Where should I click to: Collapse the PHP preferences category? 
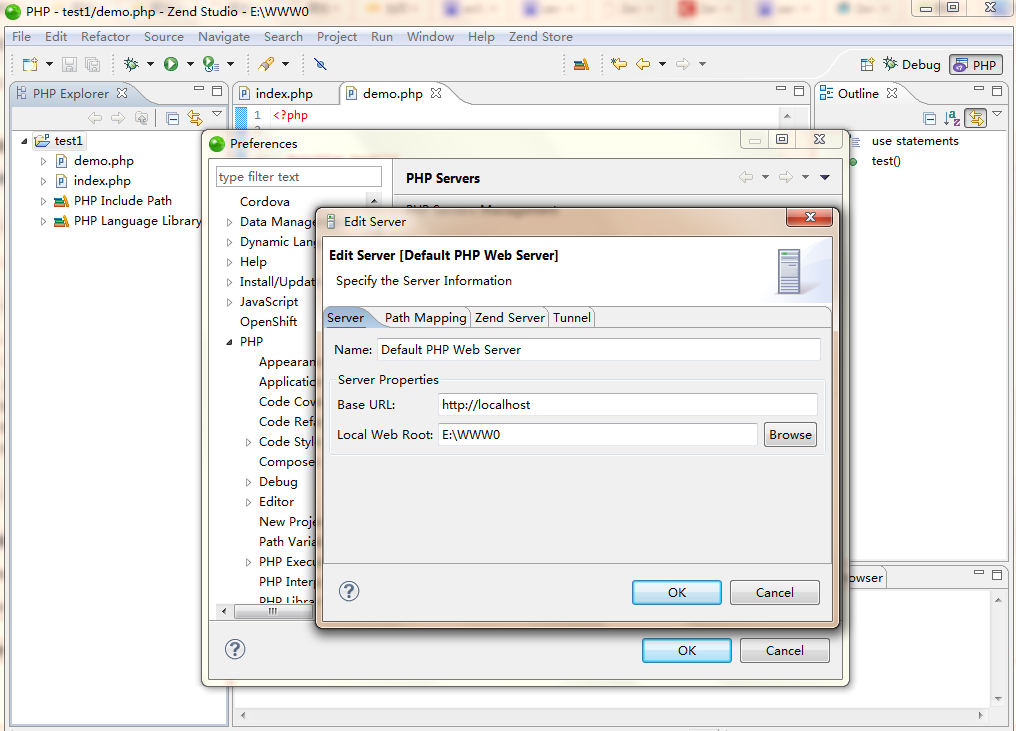(x=229, y=342)
